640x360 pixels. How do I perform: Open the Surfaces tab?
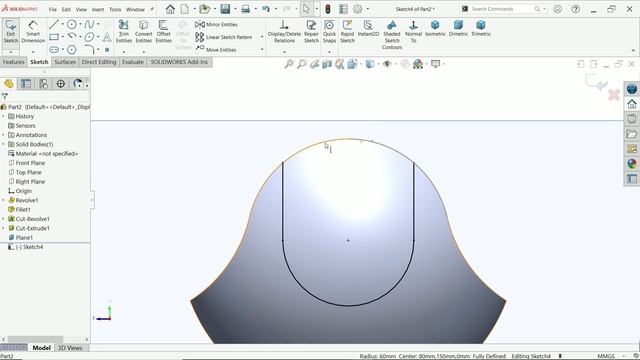[65, 62]
